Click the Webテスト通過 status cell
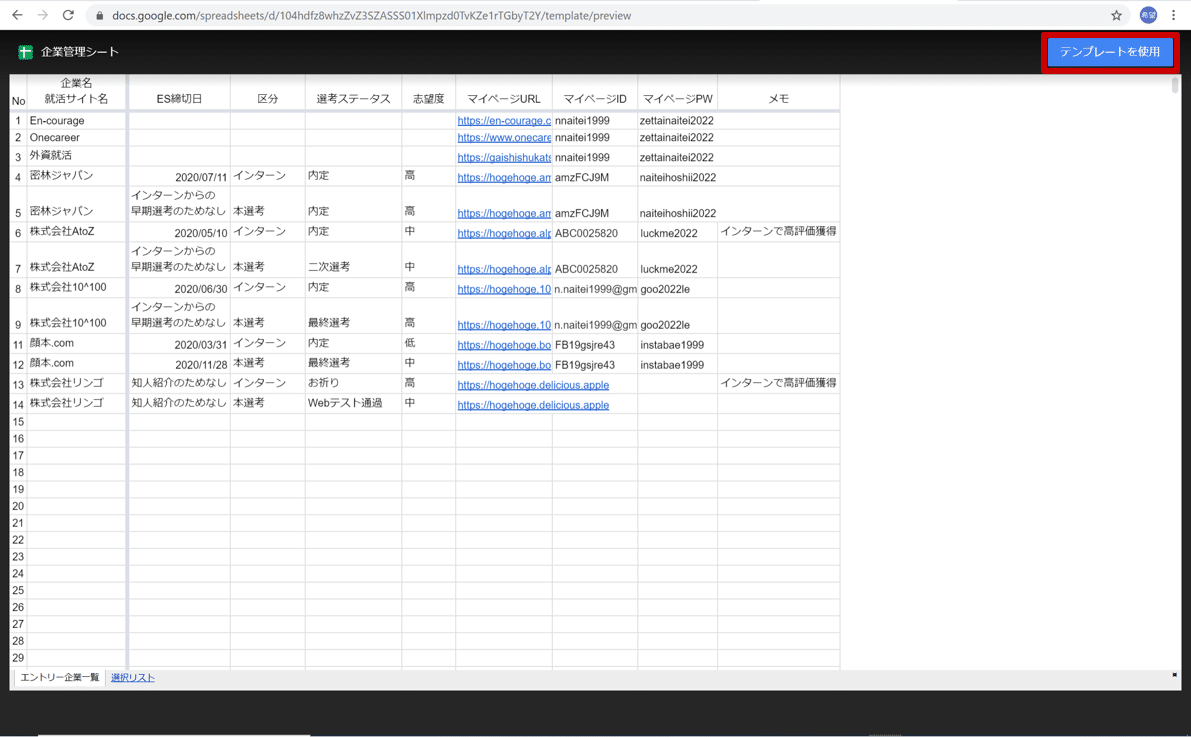The image size is (1191, 737). [353, 403]
